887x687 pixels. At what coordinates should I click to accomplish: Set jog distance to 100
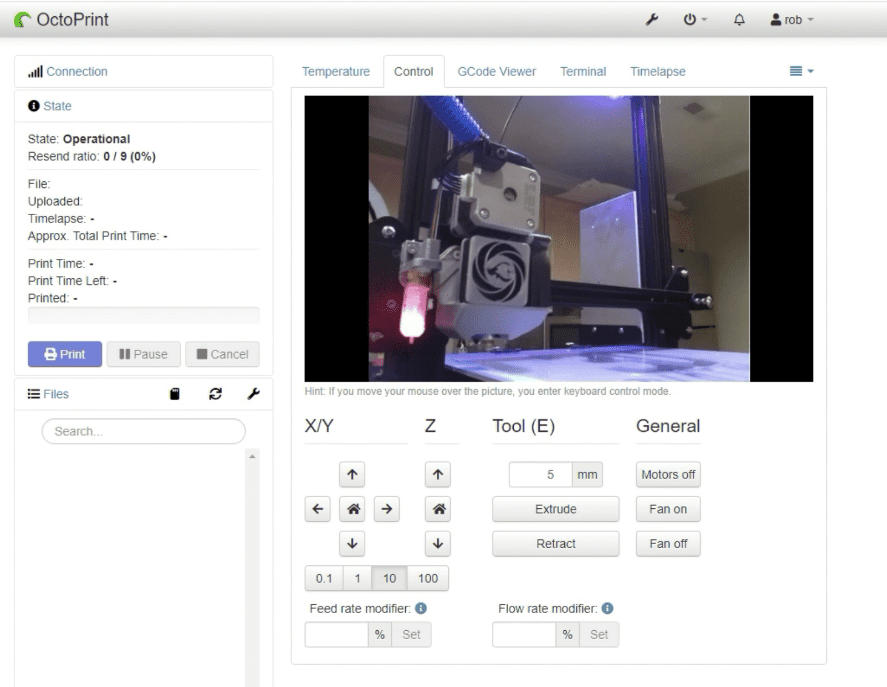[x=428, y=578]
